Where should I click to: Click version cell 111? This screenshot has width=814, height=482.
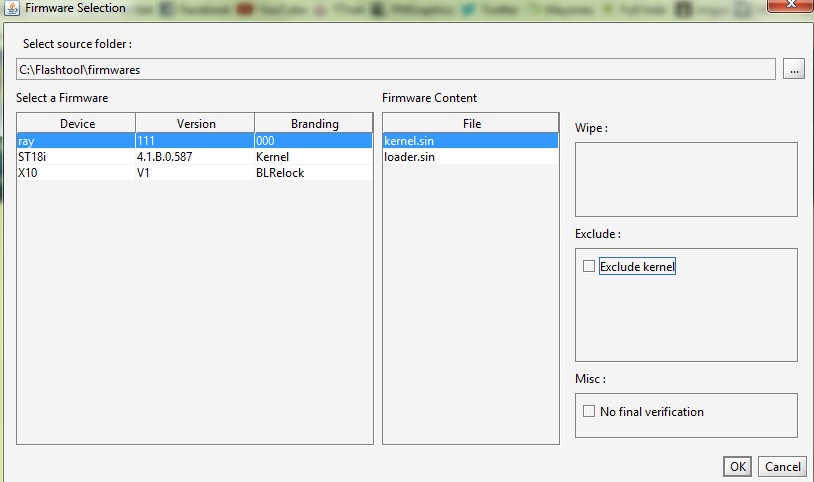pyautogui.click(x=195, y=141)
